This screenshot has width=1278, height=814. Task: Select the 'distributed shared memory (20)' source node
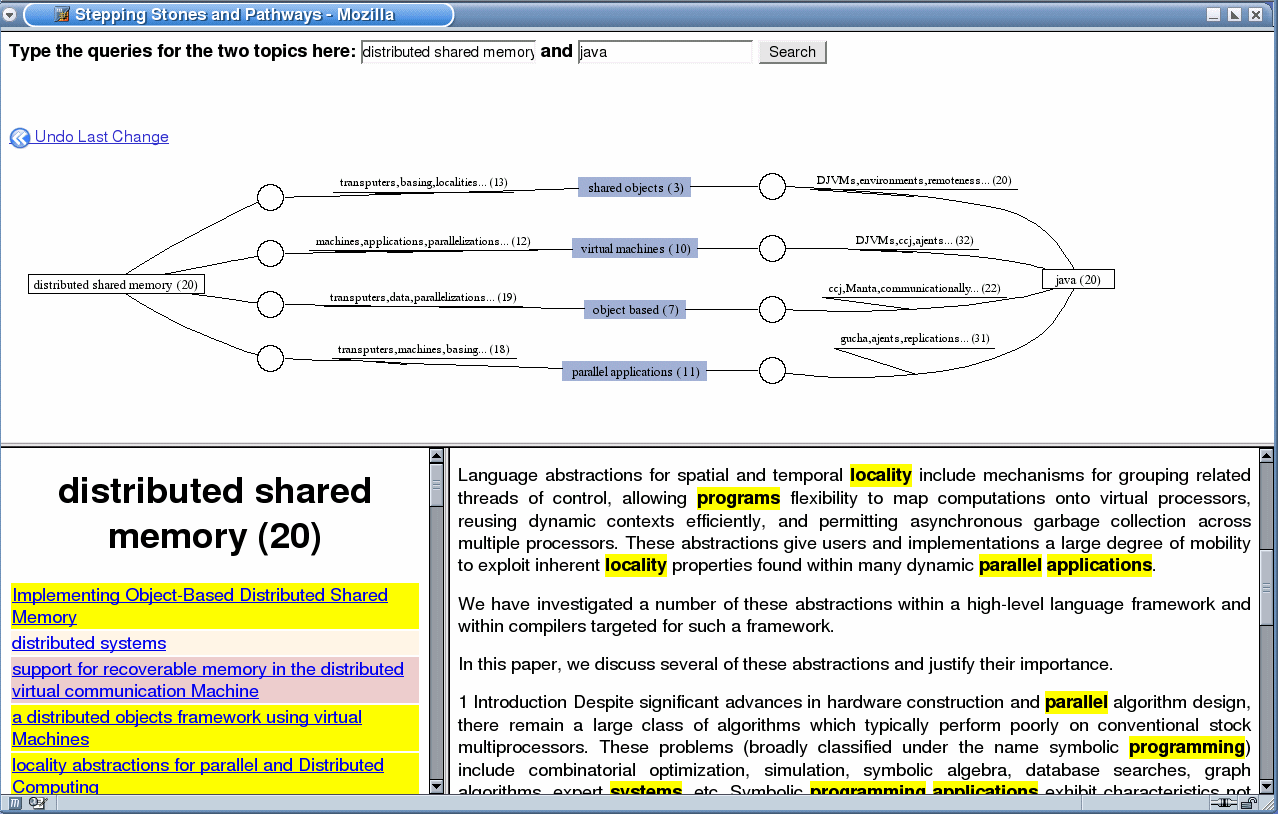(117, 284)
